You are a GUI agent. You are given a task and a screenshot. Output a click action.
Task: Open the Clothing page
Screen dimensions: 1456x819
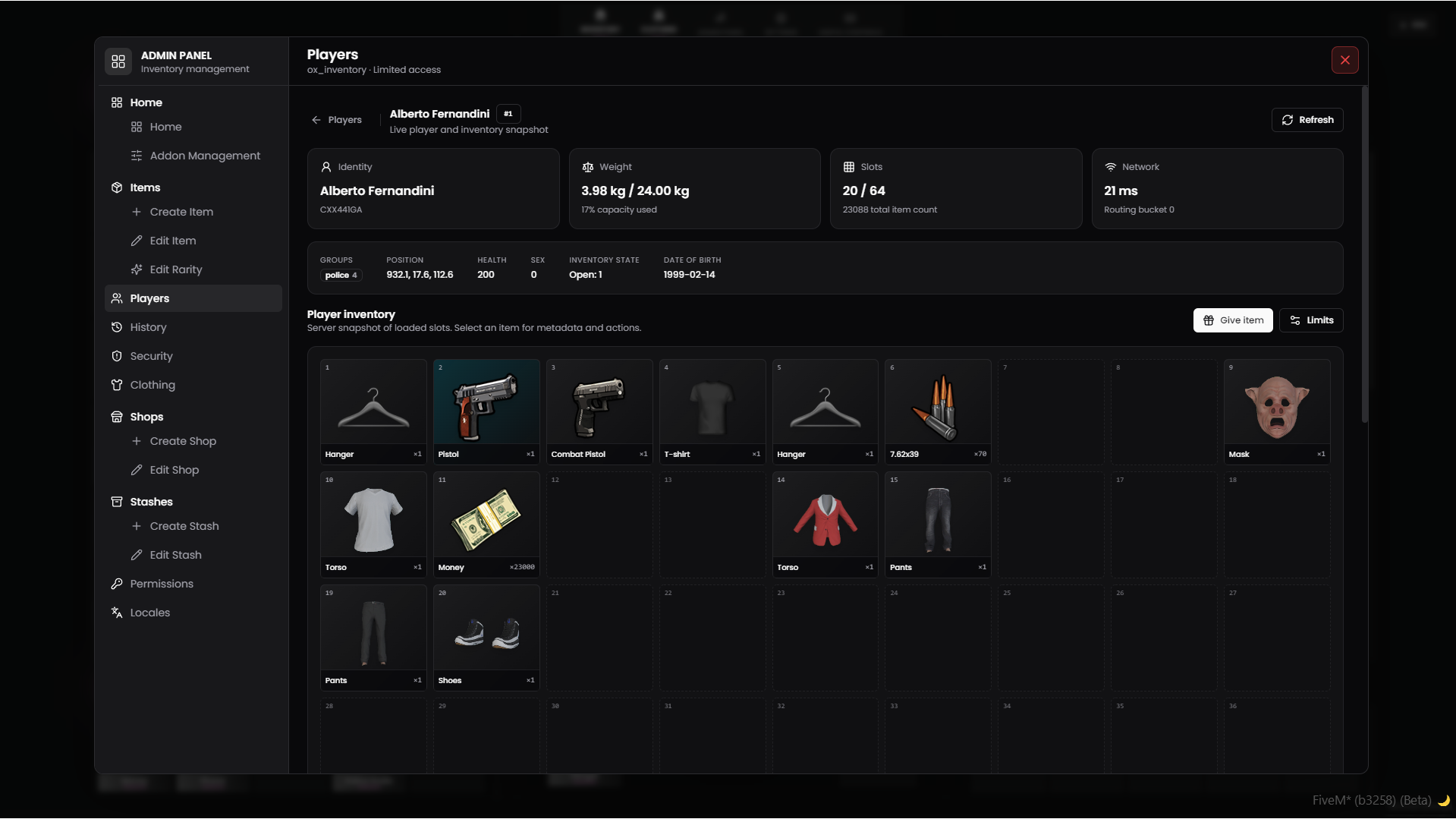tap(193, 385)
